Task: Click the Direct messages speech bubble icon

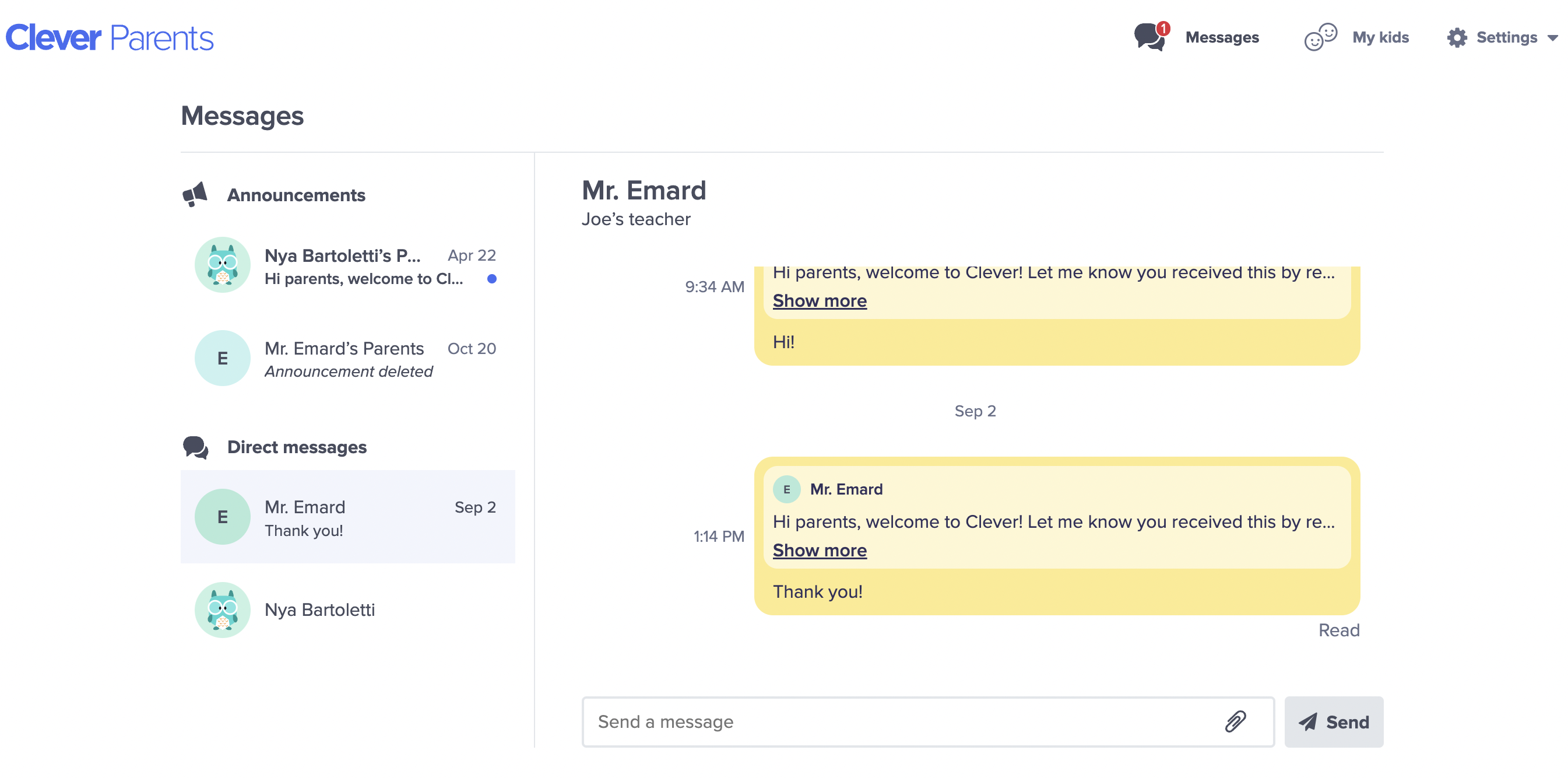Action: 195,447
